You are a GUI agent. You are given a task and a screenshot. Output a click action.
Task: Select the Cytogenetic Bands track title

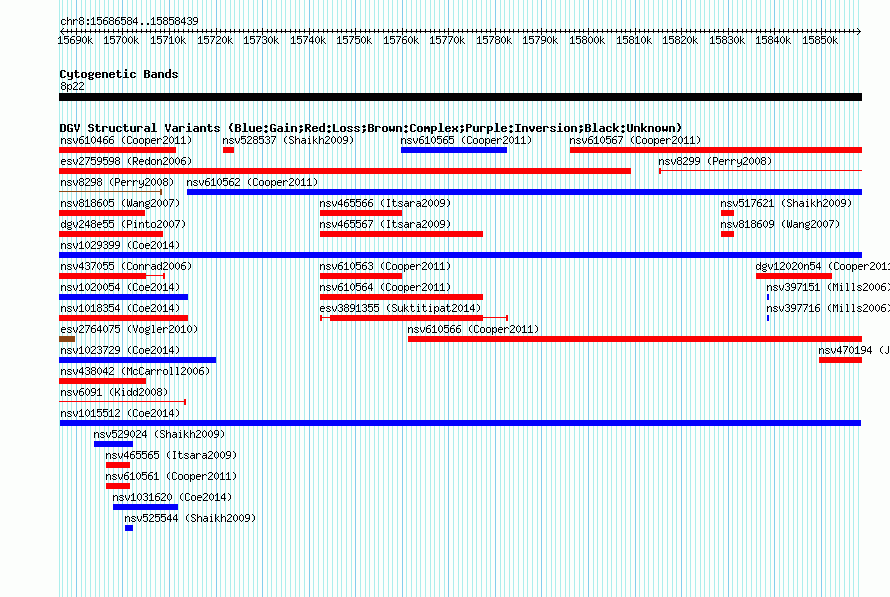tap(119, 74)
